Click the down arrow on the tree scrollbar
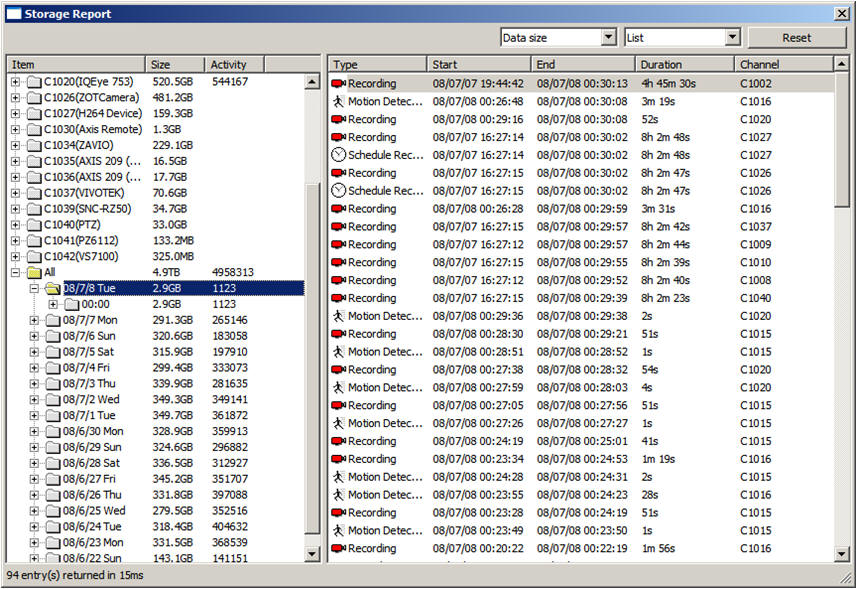Screen dimensions: 857x589 pyautogui.click(x=312, y=553)
